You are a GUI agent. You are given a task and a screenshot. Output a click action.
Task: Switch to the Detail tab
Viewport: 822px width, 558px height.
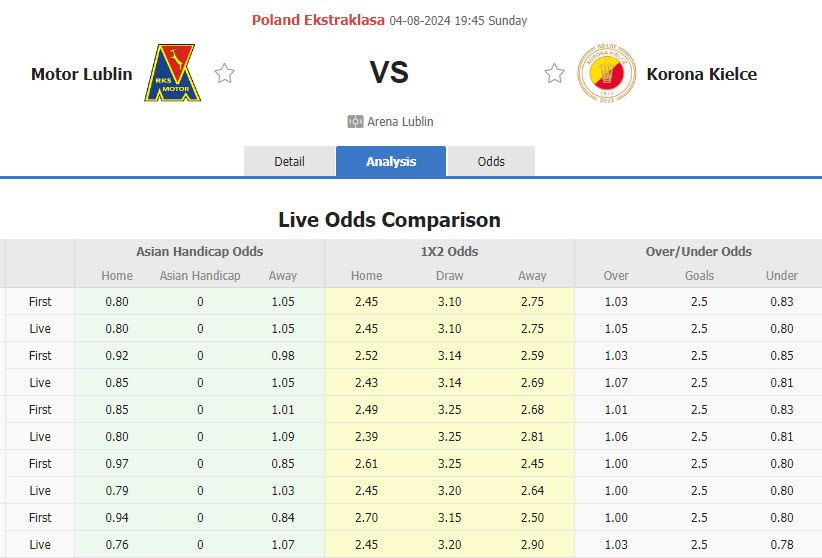pos(289,161)
